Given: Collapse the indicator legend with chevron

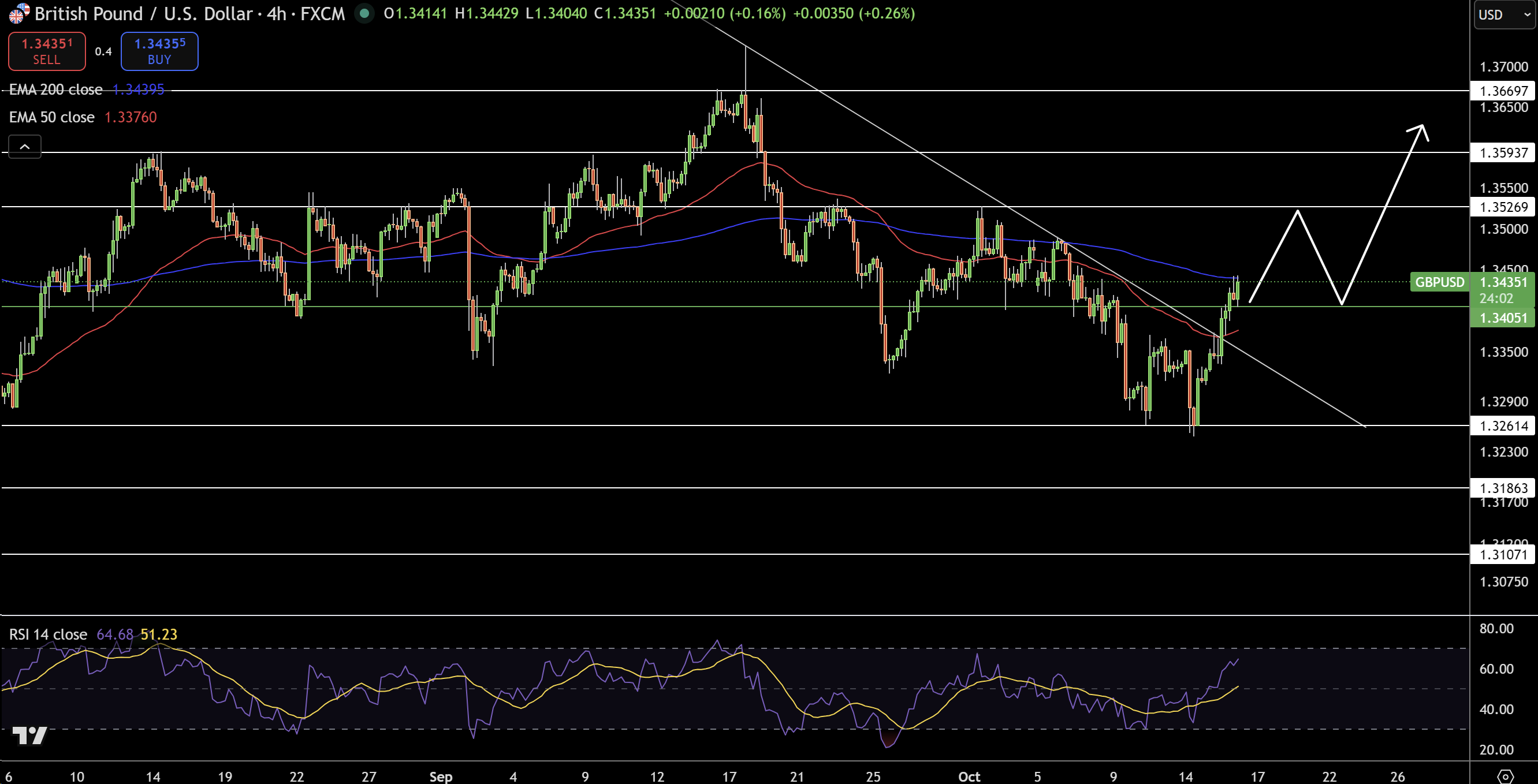Looking at the screenshot, I should (x=24, y=146).
